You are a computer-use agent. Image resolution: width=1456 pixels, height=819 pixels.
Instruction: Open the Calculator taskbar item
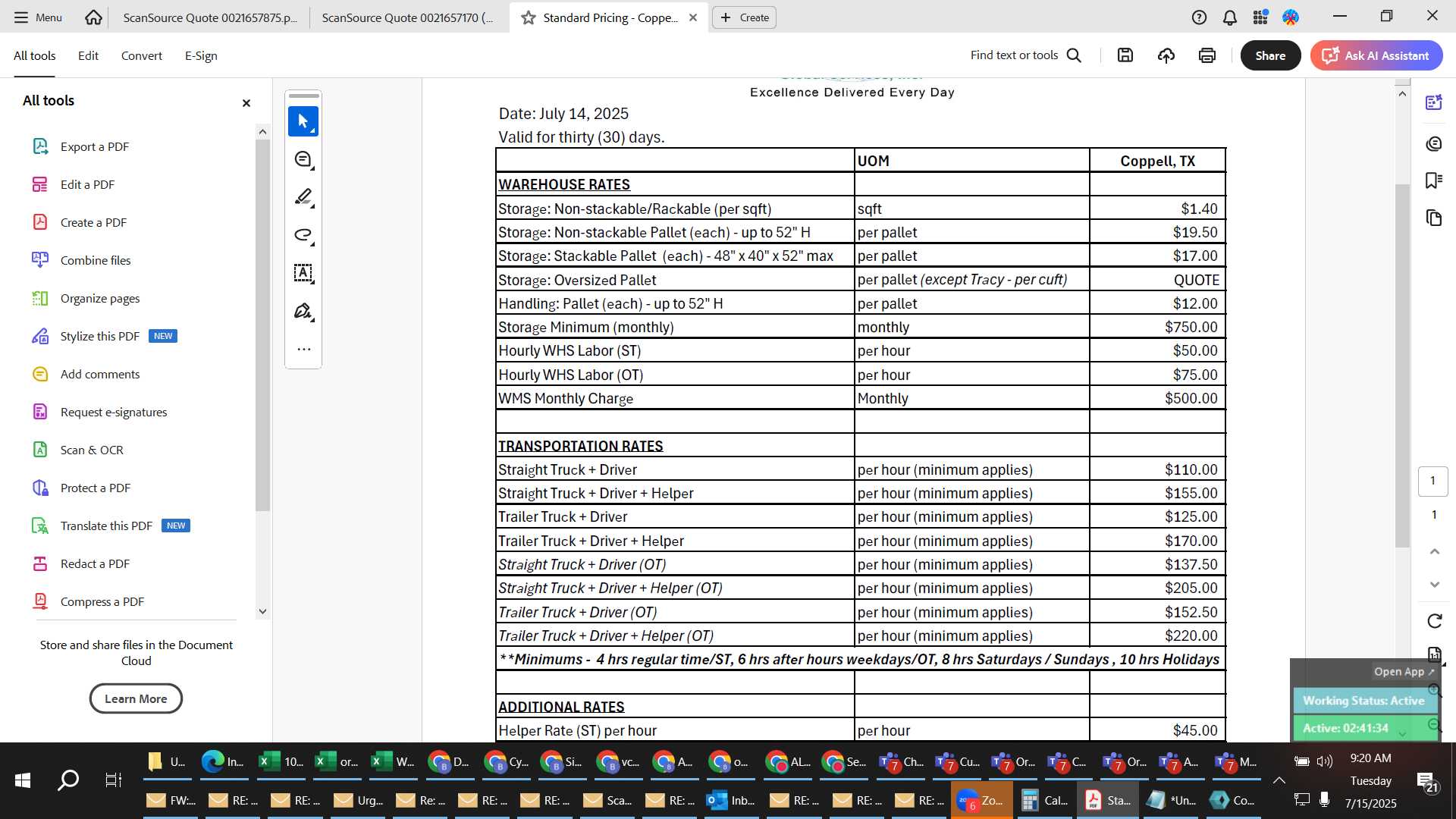[x=1044, y=800]
